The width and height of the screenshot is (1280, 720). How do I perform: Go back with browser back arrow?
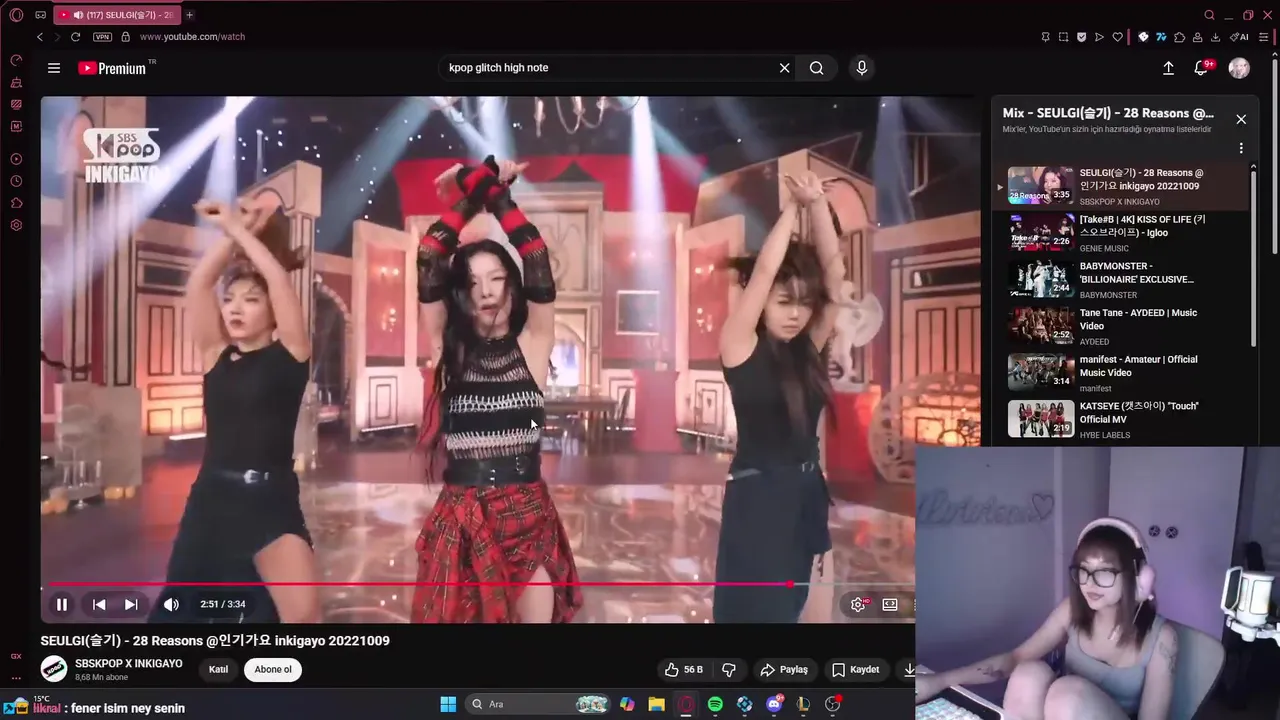tap(40, 37)
